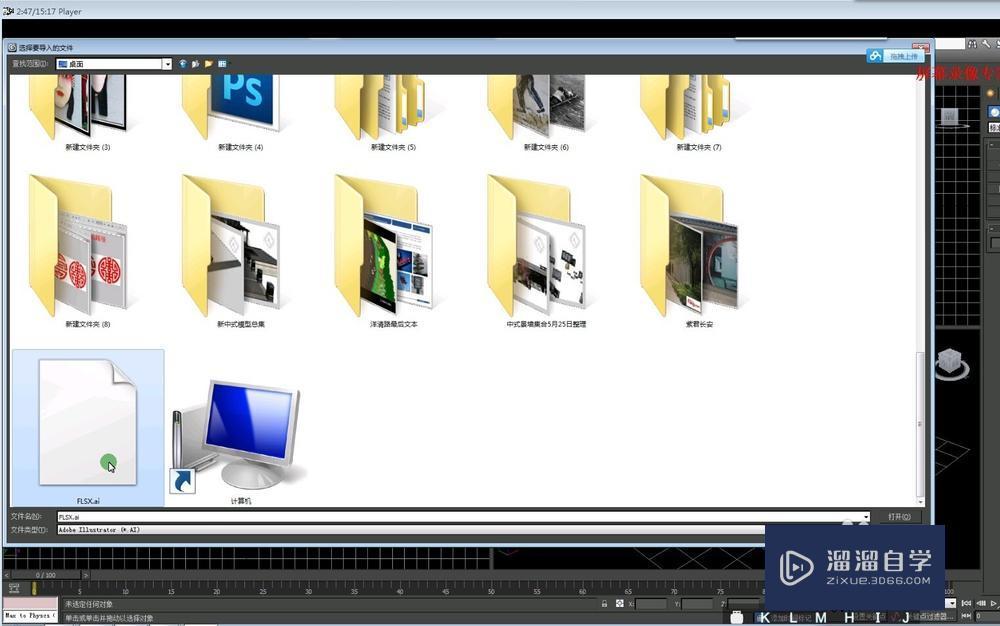Click the ViewCube in the 3ds Max viewport
The height and width of the screenshot is (626, 1000).
[952, 364]
